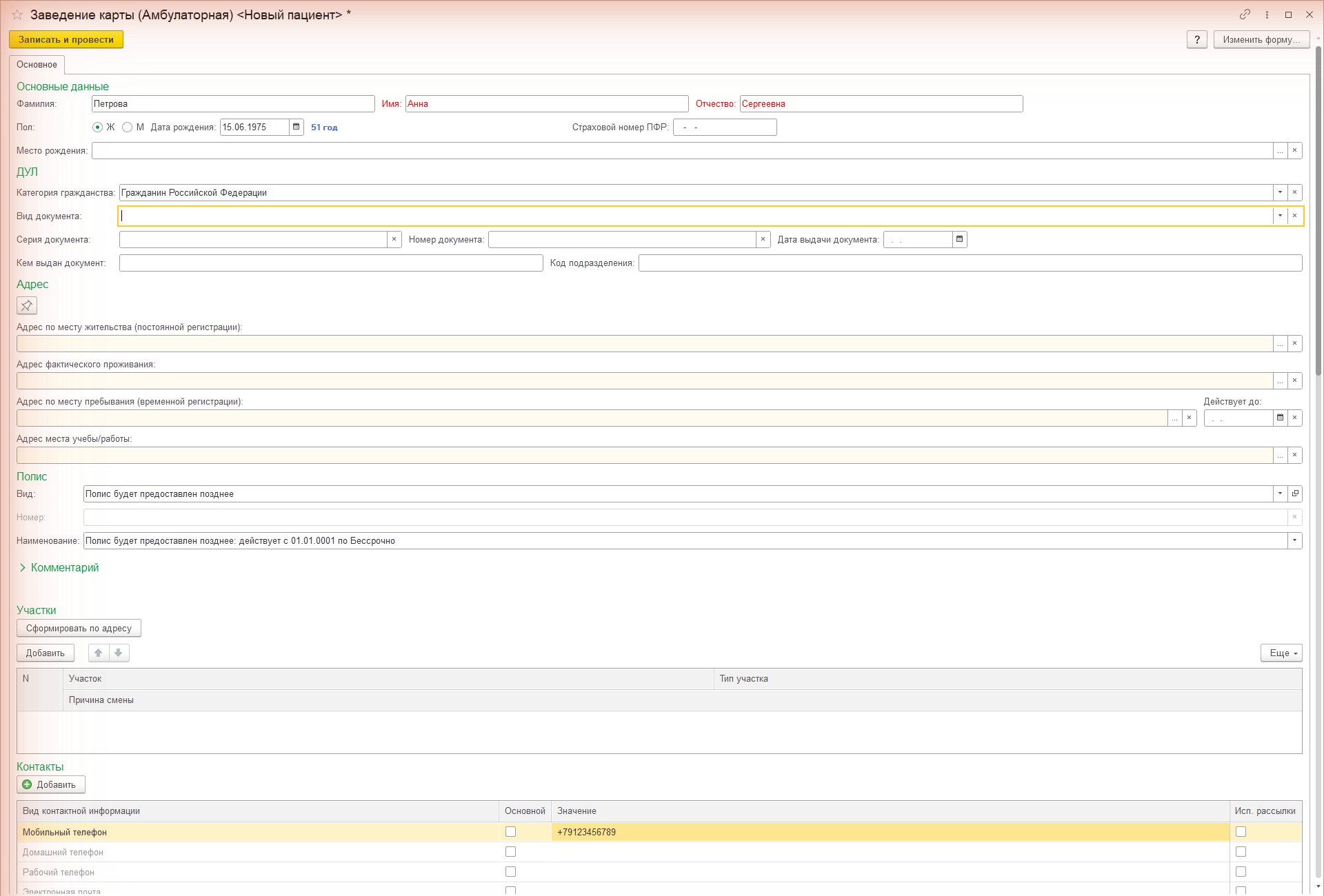Image resolution: width=1324 pixels, height=896 pixels.
Task: Click the pin icon under Адрес
Action: click(x=27, y=305)
